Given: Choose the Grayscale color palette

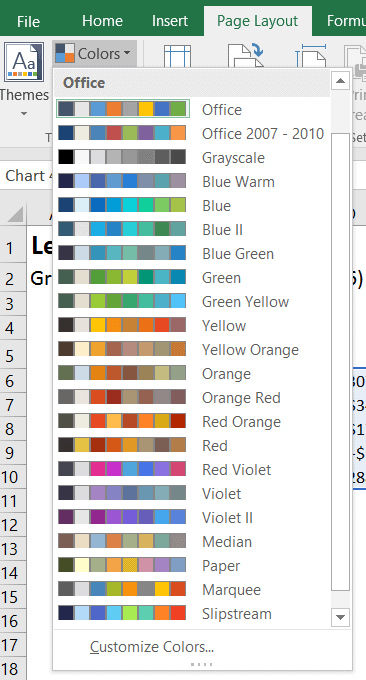Looking at the screenshot, I should click(x=192, y=157).
